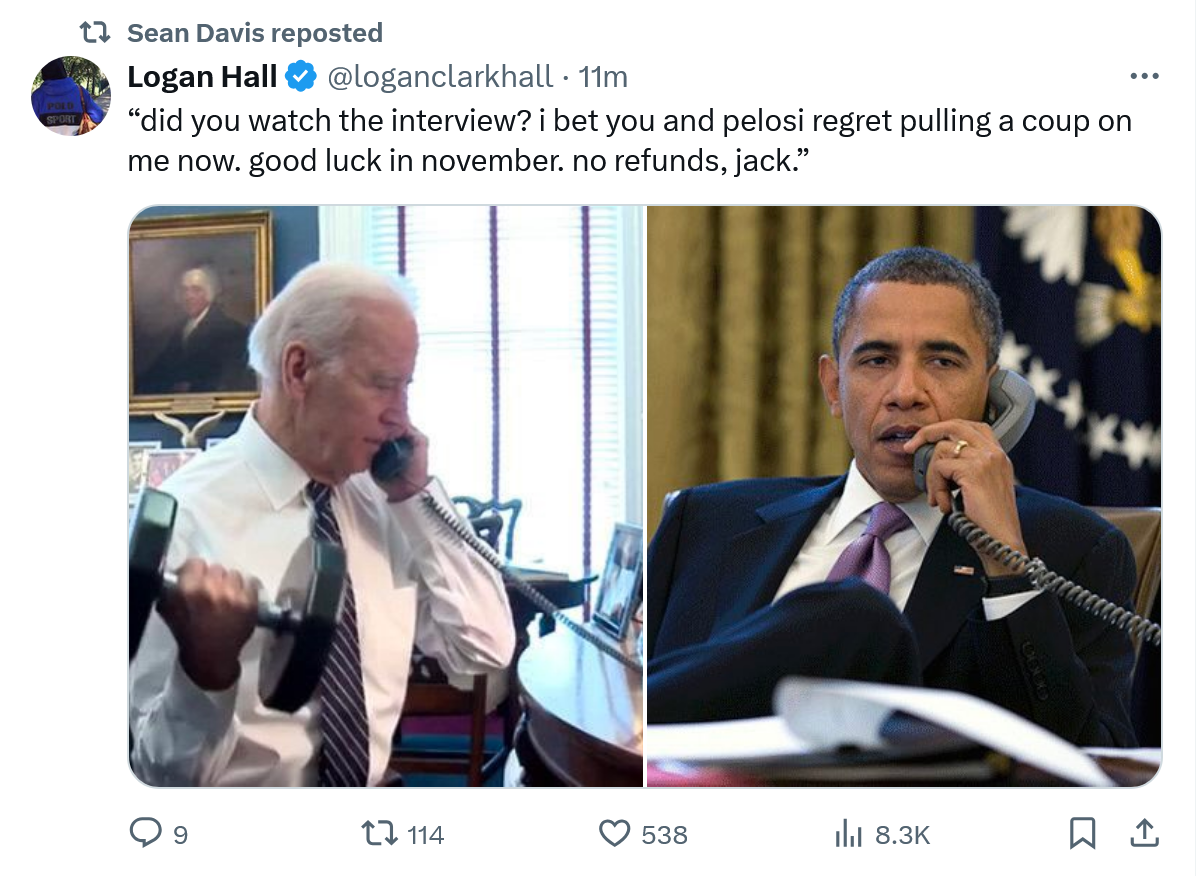Open the "Sean Davis reposted" link
The height and width of the screenshot is (876, 1196).
click(x=255, y=33)
